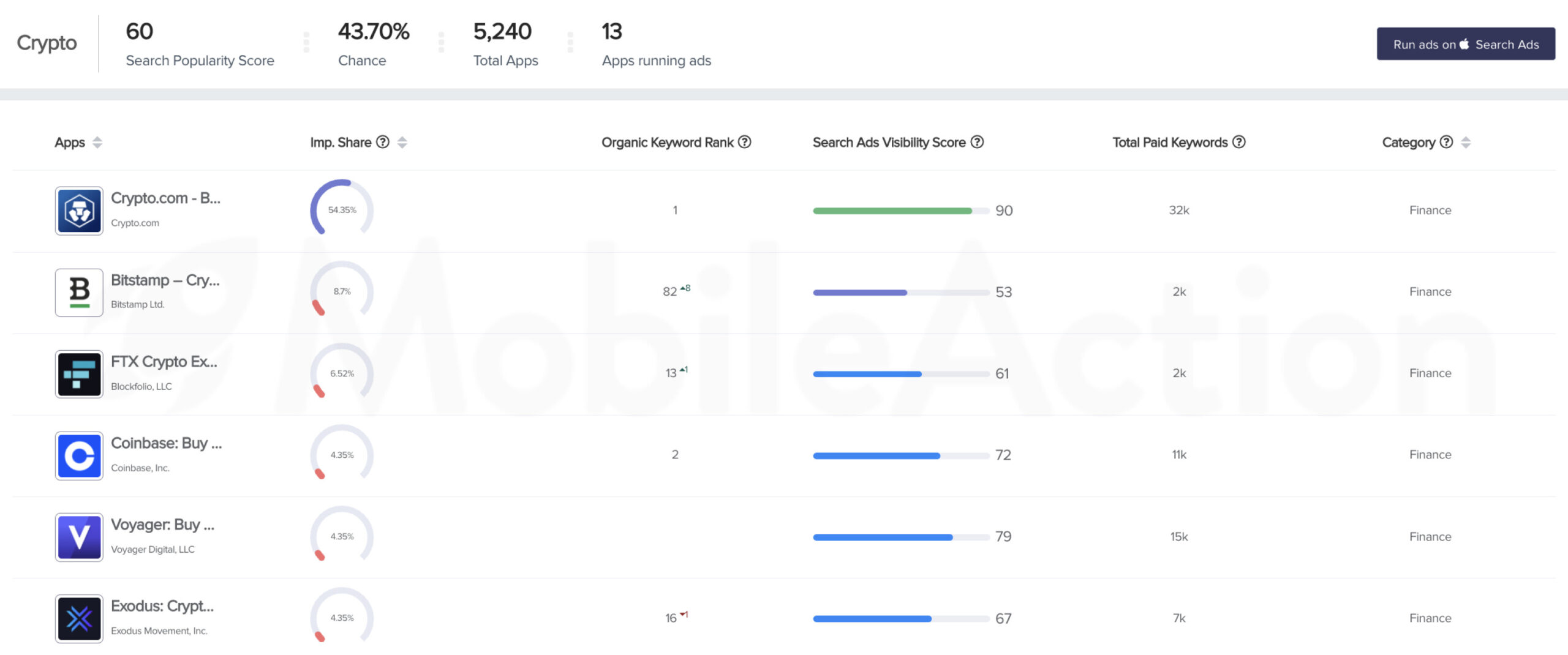Click Exodus visibility score bar 67

click(901, 619)
